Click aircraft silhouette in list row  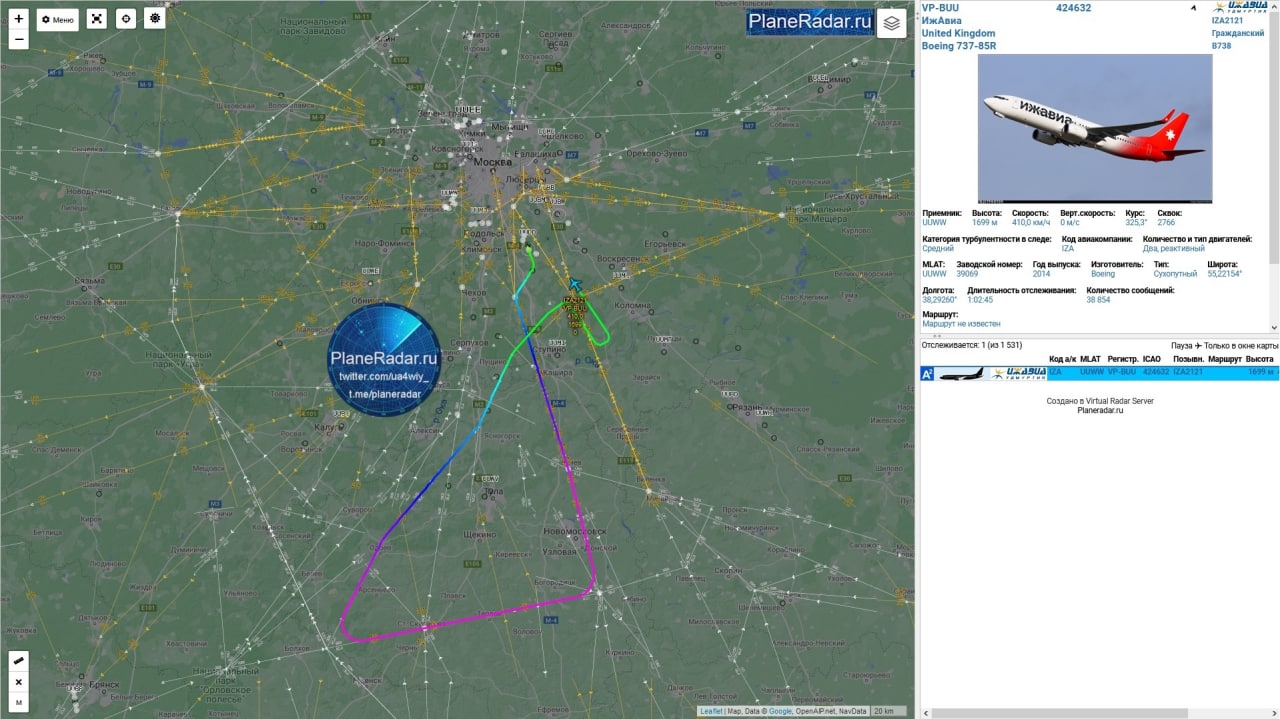(960, 373)
